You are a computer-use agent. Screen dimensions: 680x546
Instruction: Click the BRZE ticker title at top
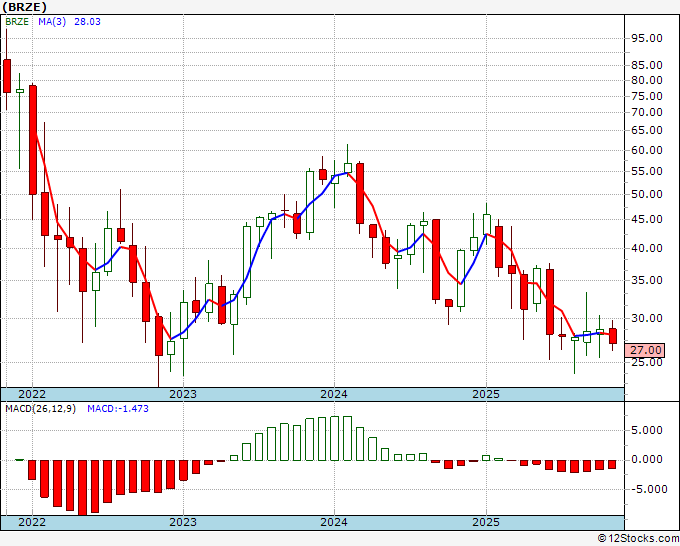[x=24, y=7]
